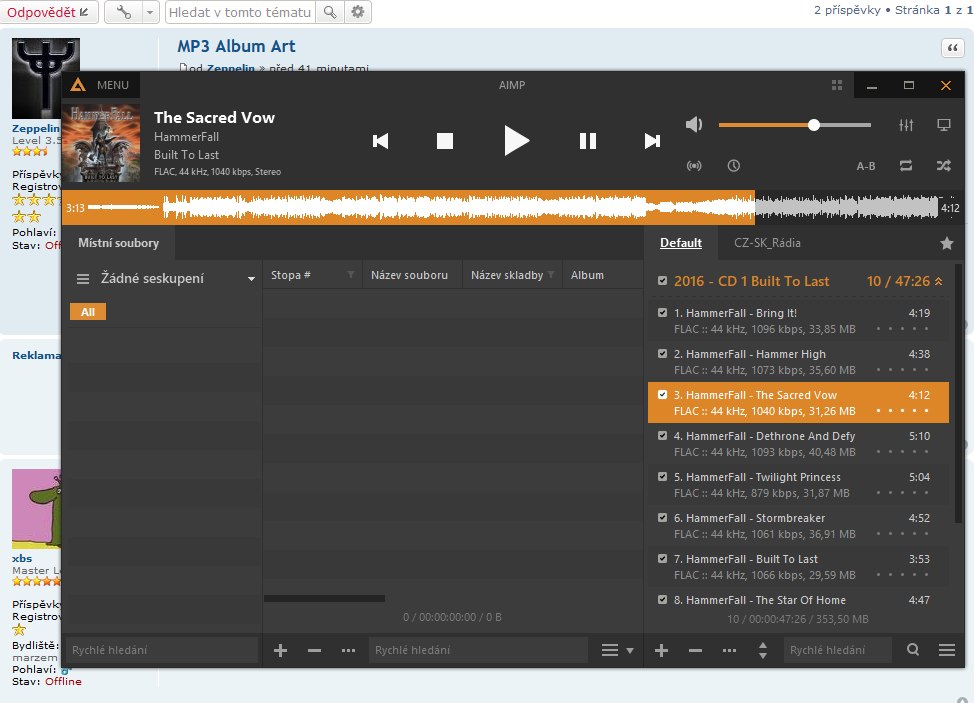The width and height of the screenshot is (974, 703).
Task: Open the AIMP MENU
Action: [x=101, y=85]
